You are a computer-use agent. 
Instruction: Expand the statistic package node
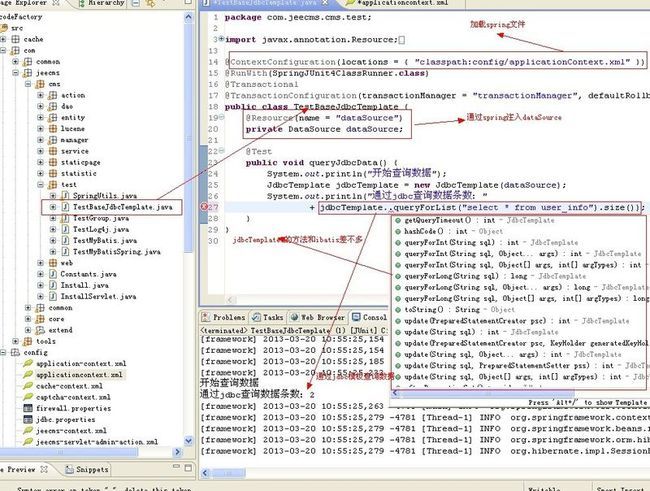pos(41,173)
